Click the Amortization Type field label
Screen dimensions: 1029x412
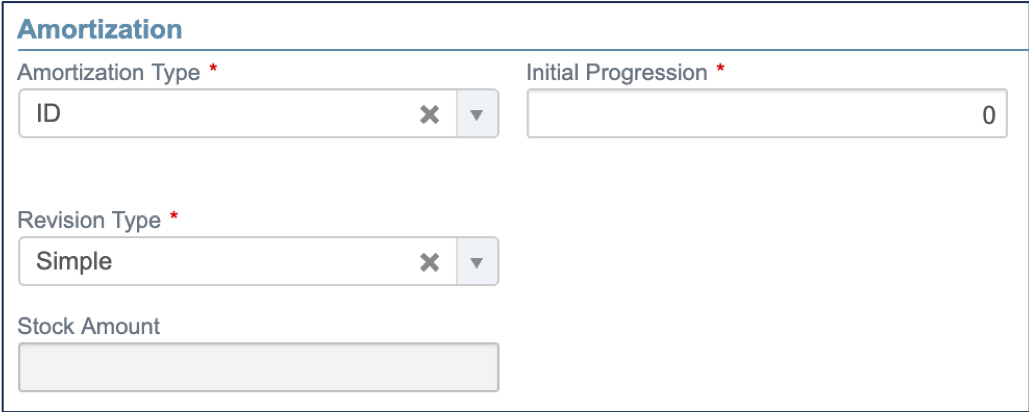point(109,73)
